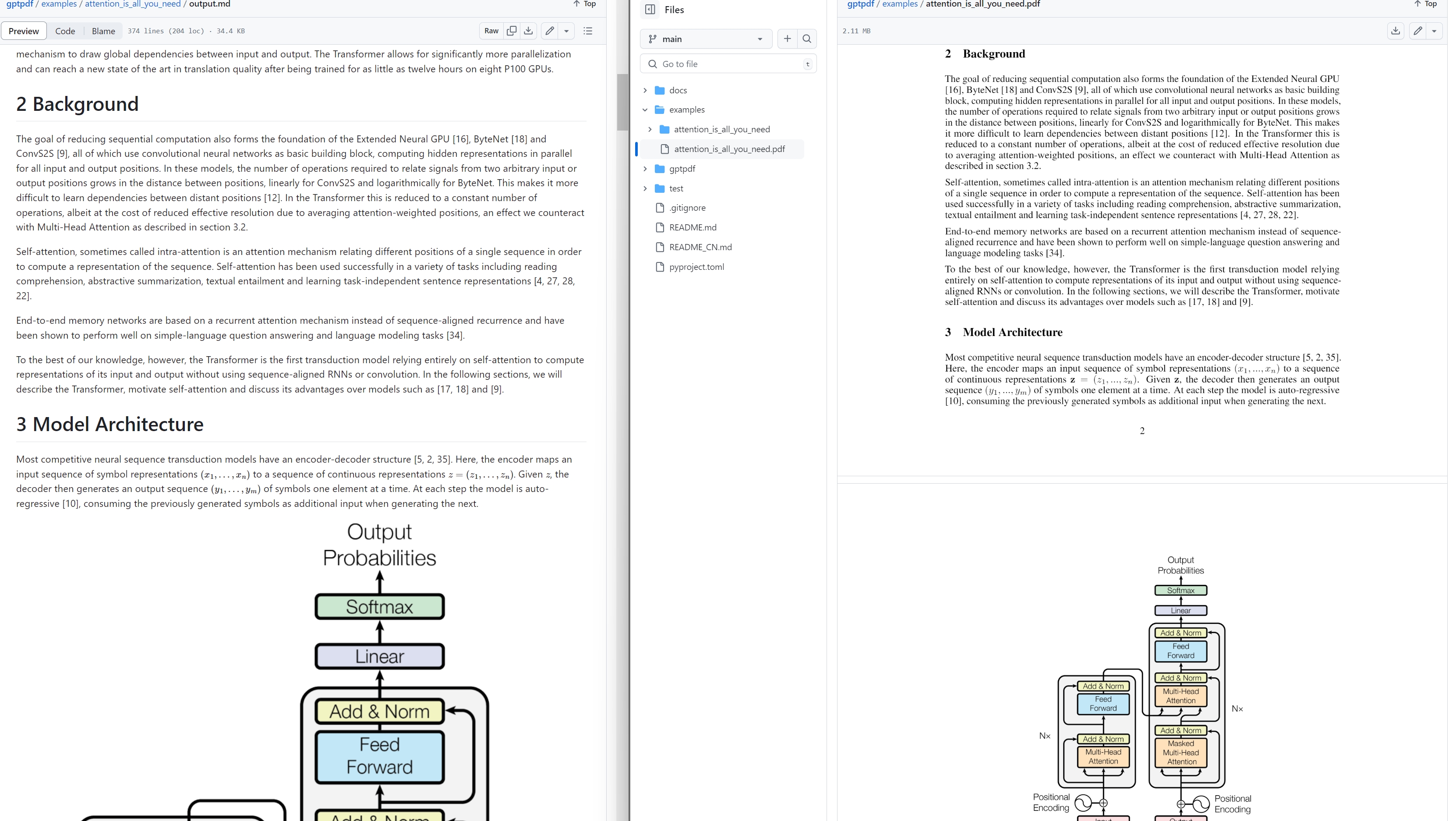
Task: Click the search repository magnifier icon
Action: (x=806, y=39)
